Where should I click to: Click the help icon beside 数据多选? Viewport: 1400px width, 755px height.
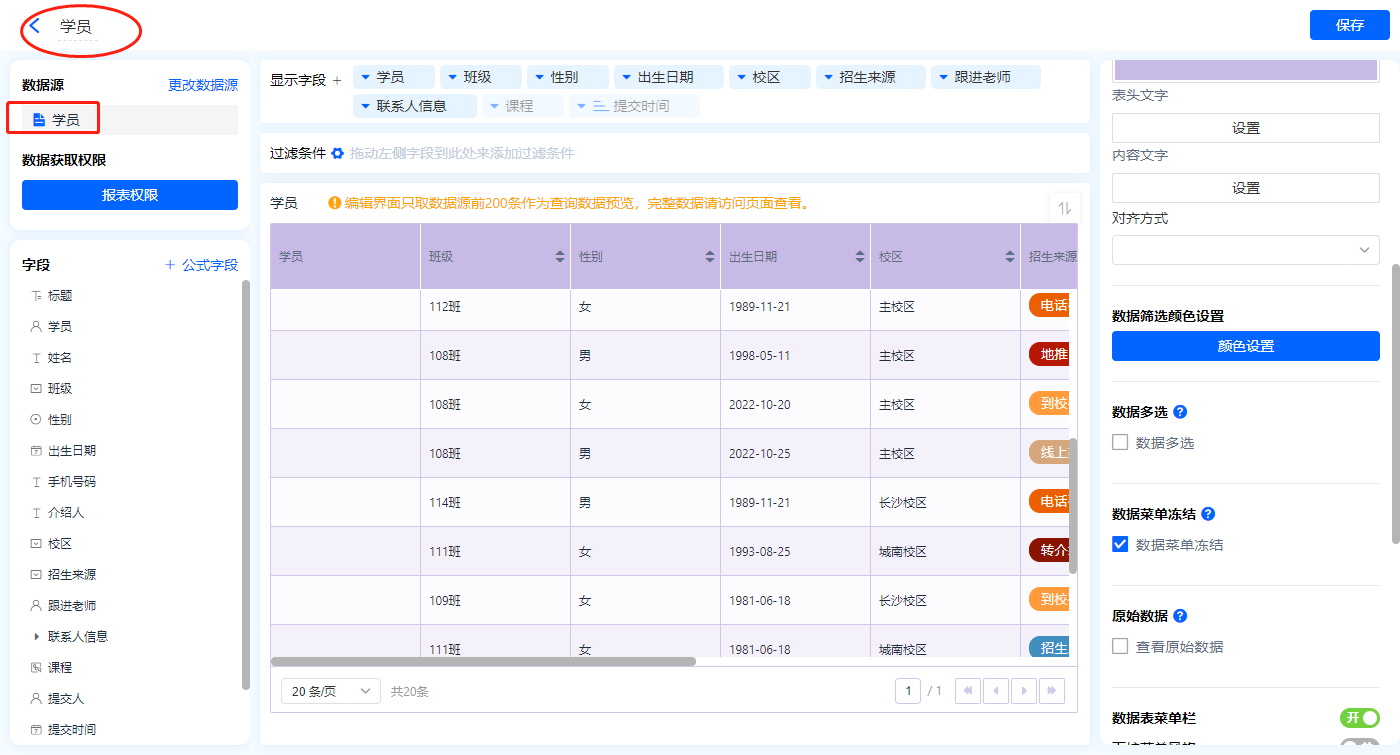1180,412
